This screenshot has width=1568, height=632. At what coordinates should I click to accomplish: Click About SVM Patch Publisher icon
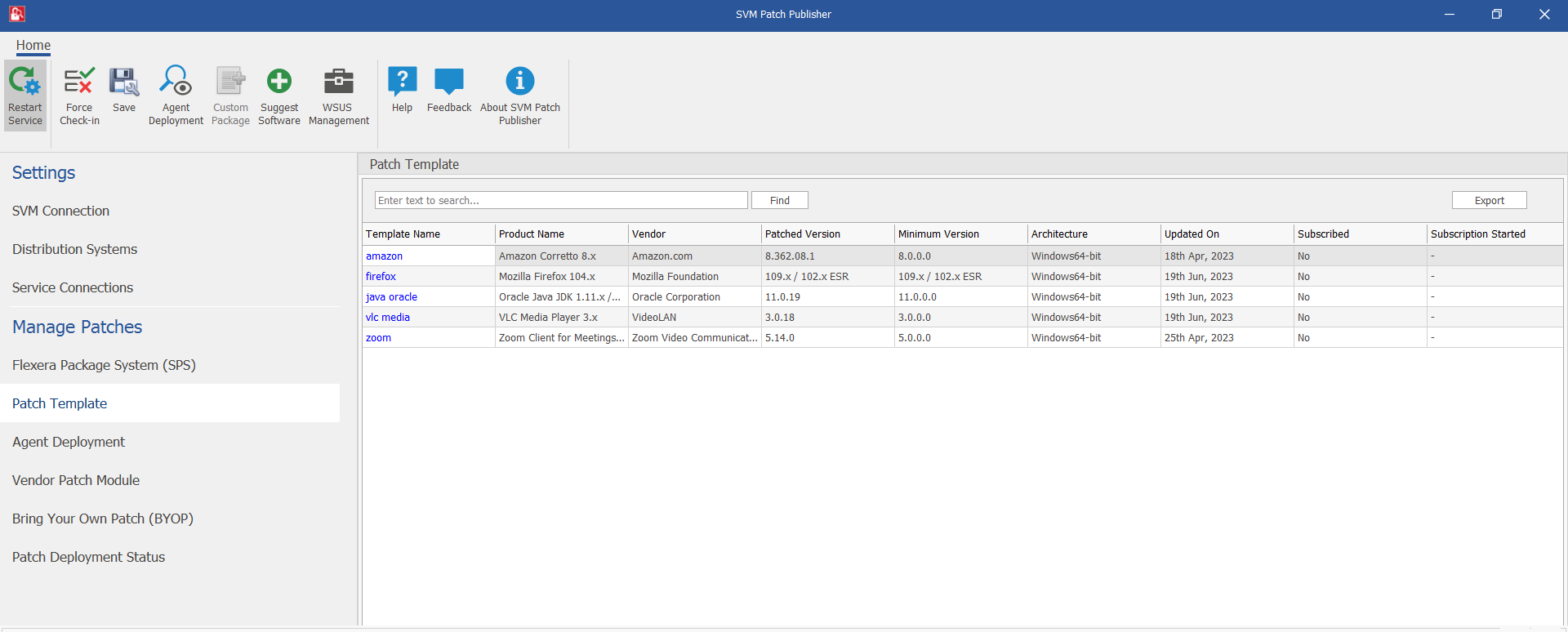(520, 81)
